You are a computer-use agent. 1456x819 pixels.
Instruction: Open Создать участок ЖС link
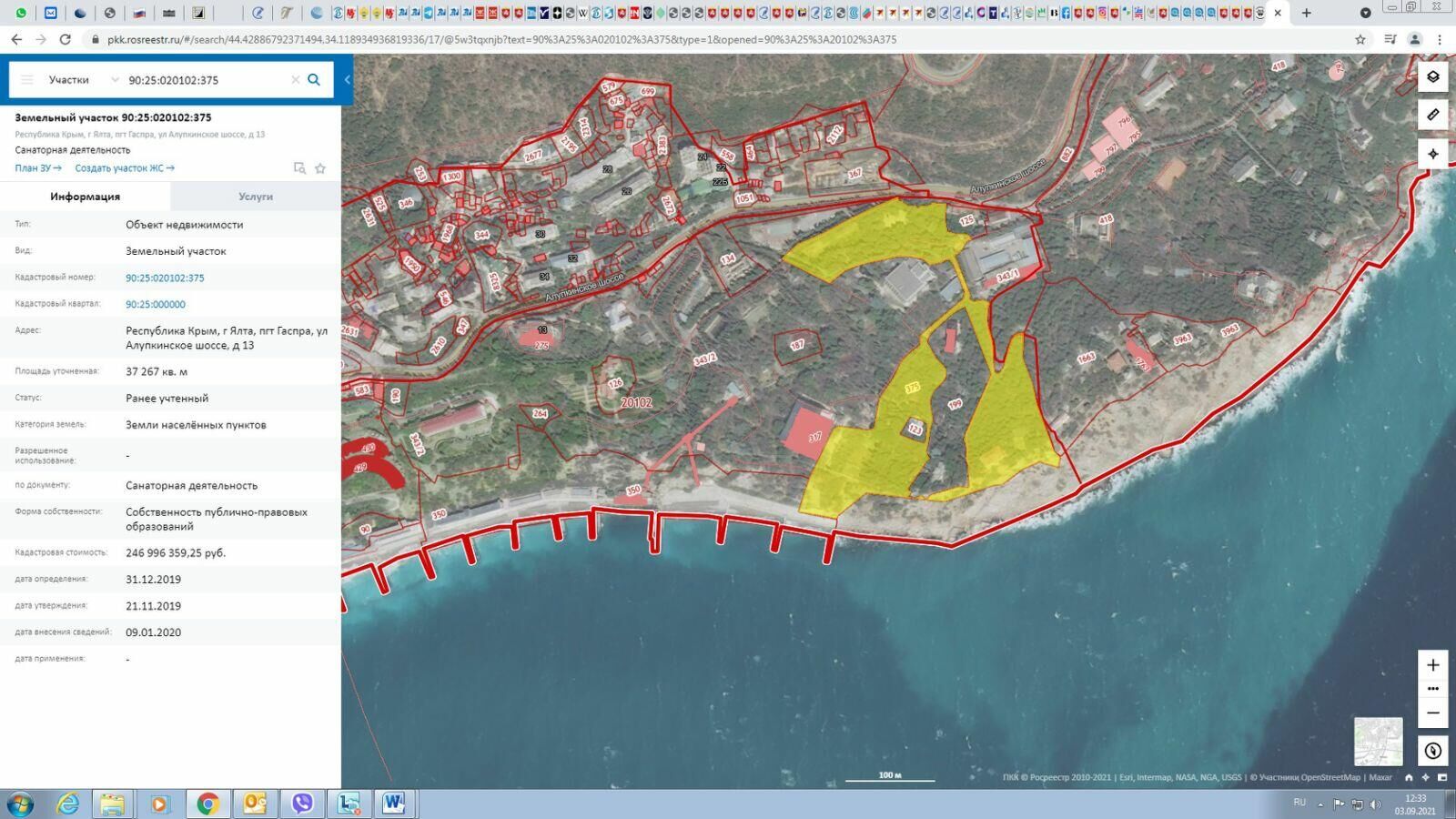click(124, 168)
